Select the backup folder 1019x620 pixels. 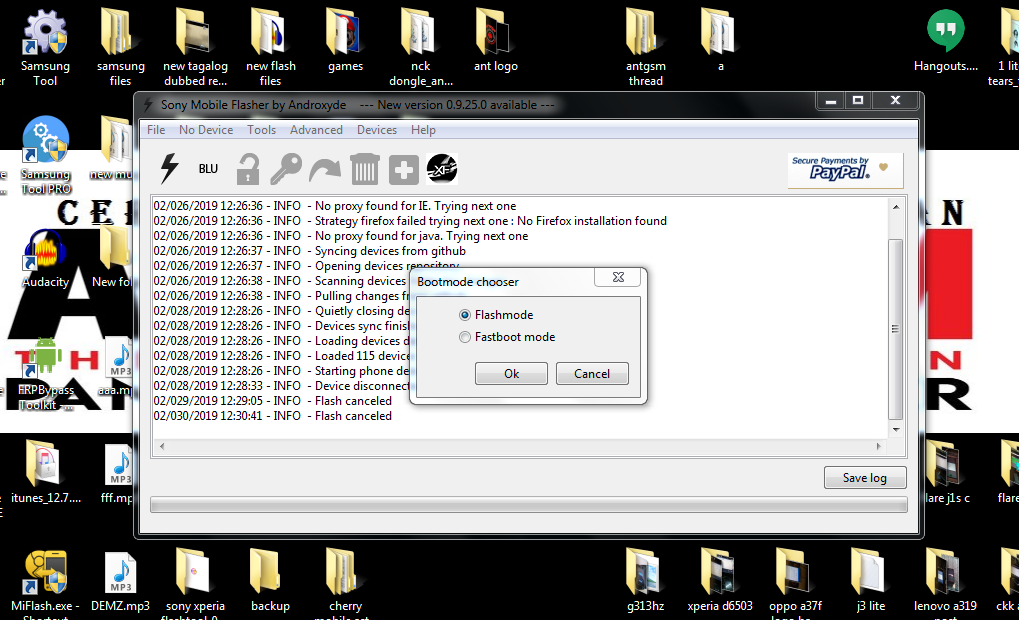click(x=270, y=581)
